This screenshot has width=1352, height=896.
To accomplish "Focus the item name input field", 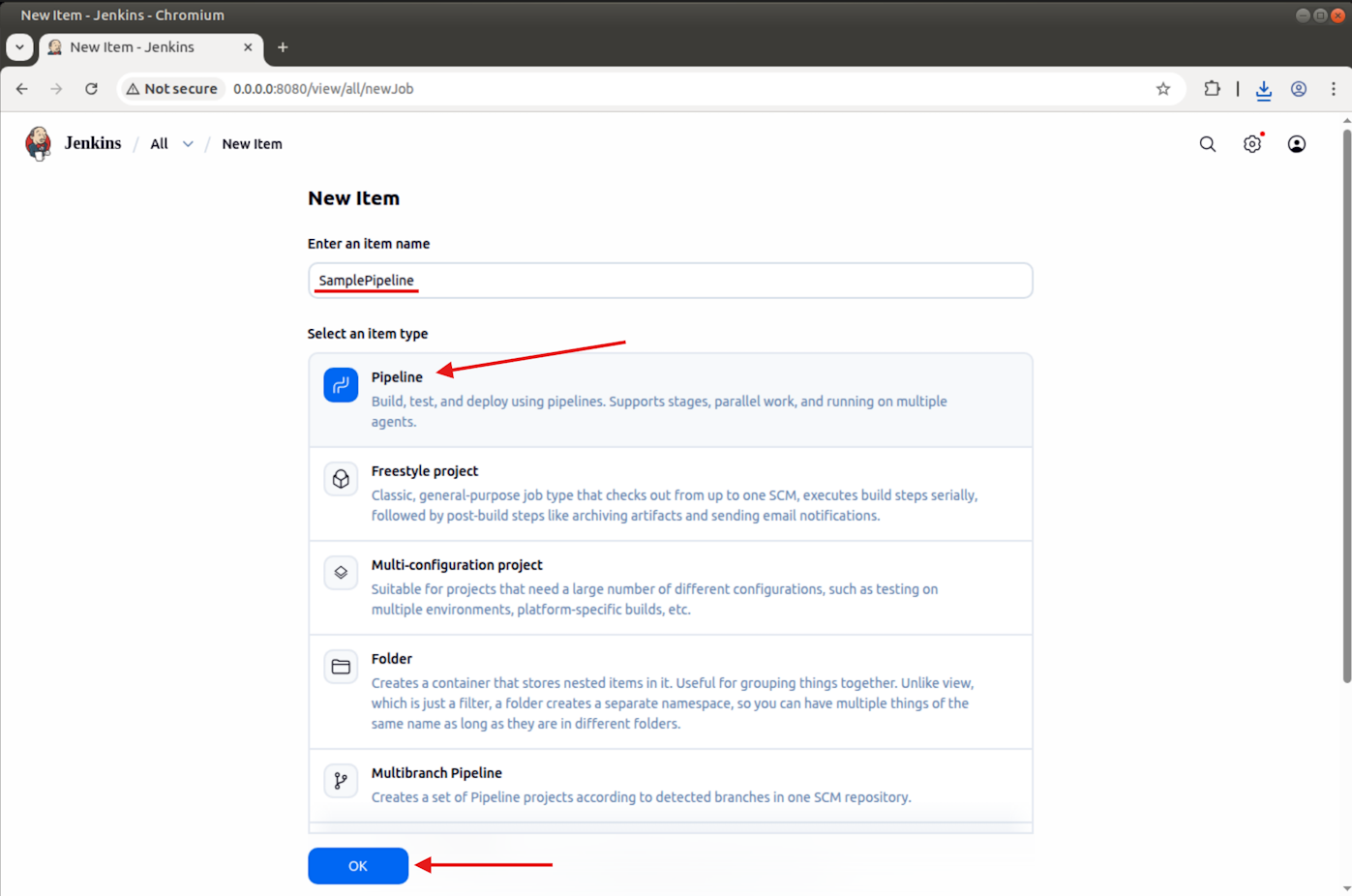I will click(670, 281).
